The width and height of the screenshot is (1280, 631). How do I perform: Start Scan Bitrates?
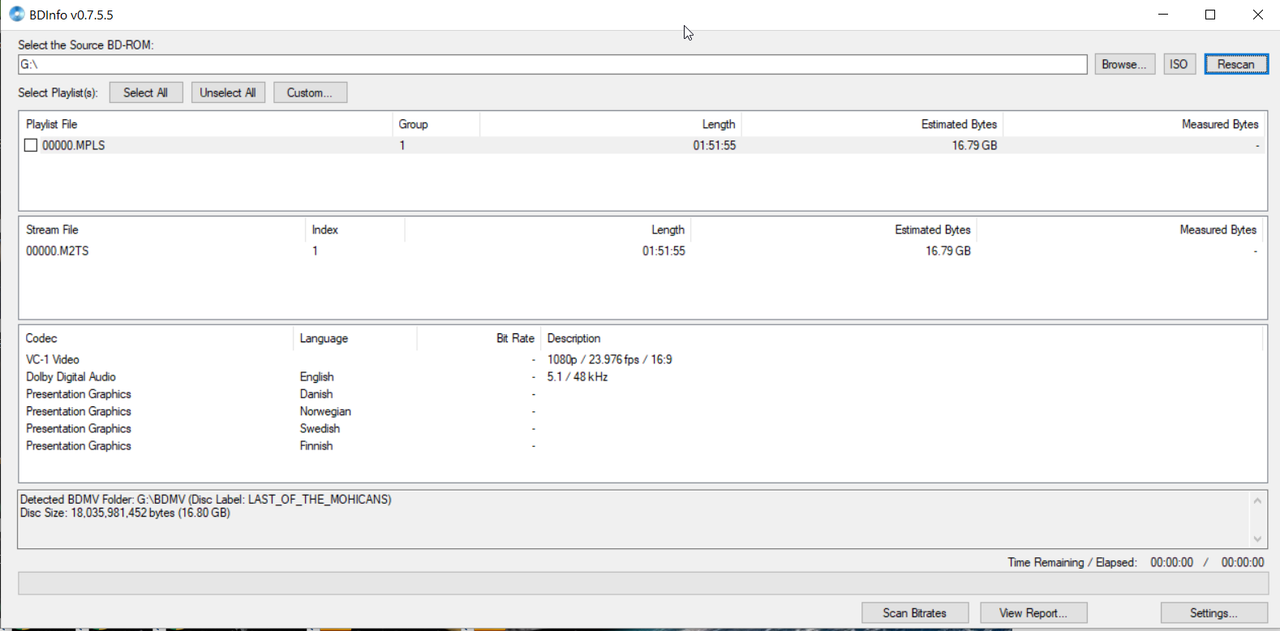916,613
